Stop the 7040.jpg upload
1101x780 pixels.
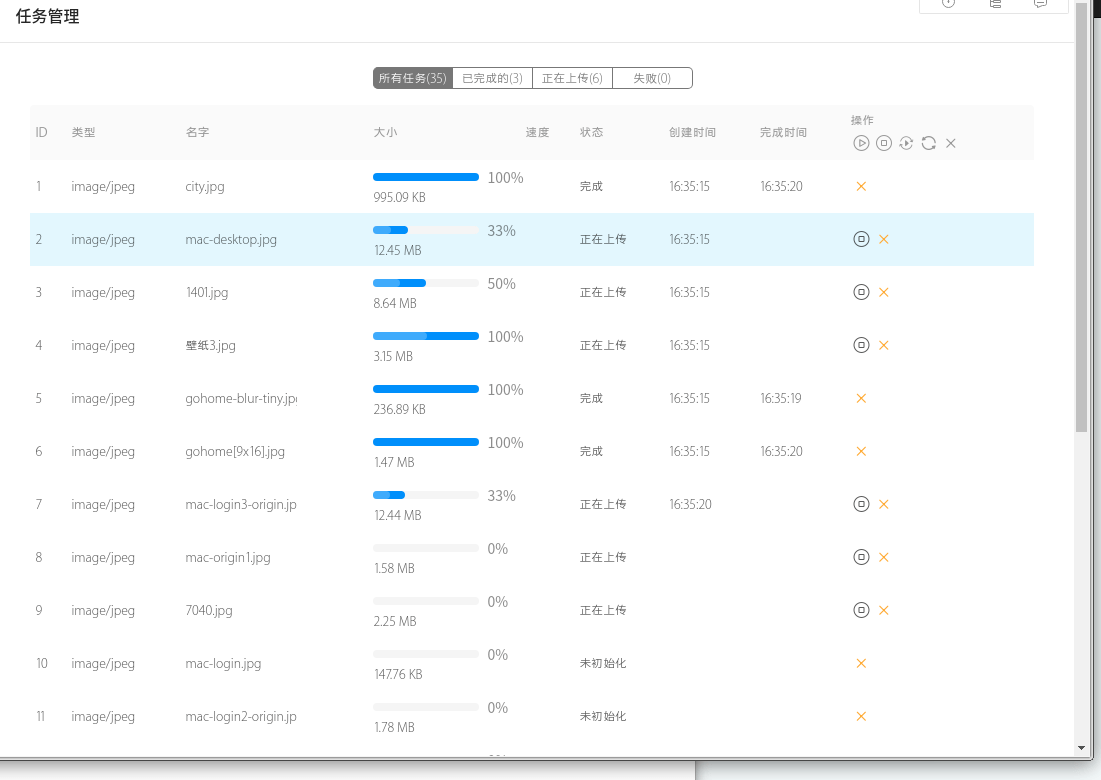click(x=861, y=610)
